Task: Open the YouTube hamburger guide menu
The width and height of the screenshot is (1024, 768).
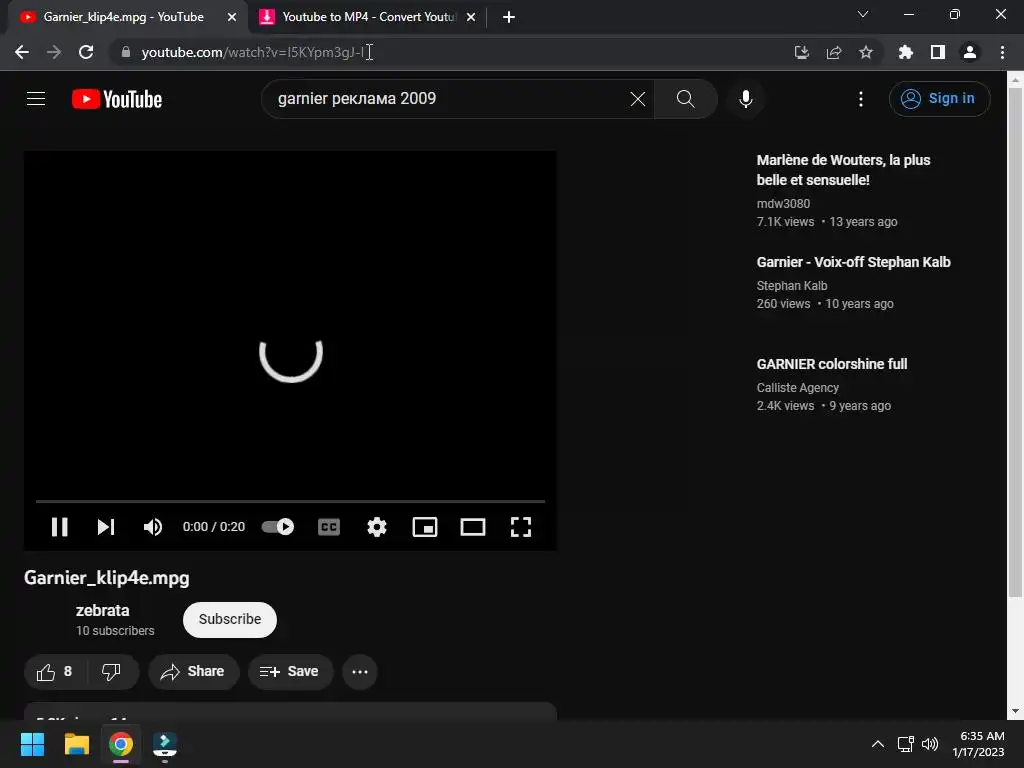Action: pos(36,99)
